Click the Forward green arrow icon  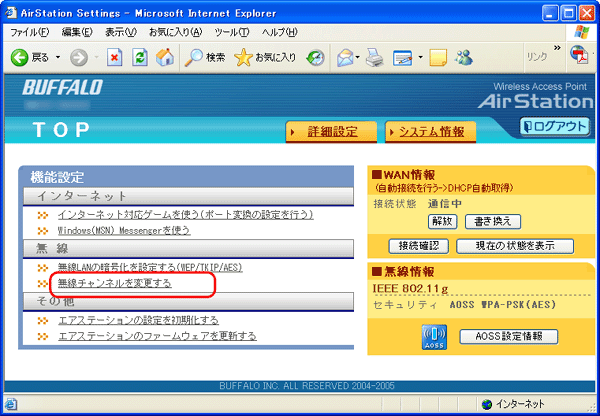click(x=79, y=58)
